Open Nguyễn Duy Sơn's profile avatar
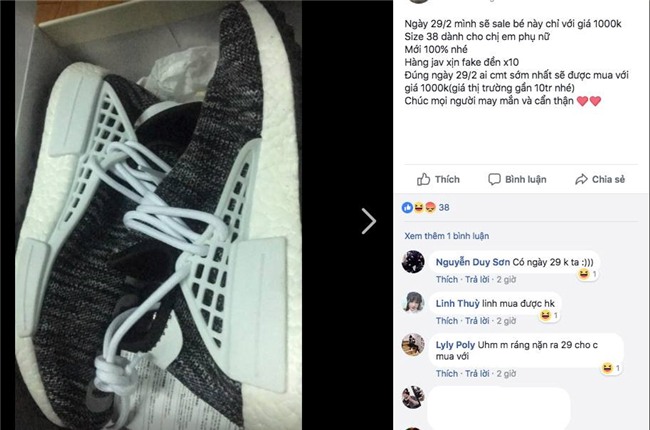This screenshot has height=430, width=650. [413, 262]
